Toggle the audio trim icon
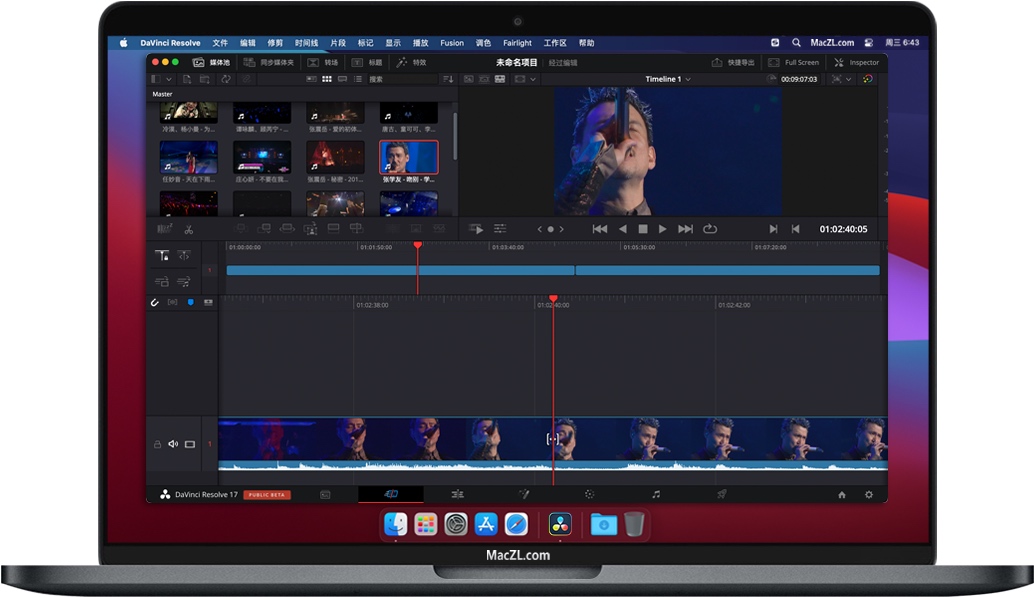Screen dimensions: 1034x597 pyautogui.click(x=172, y=302)
